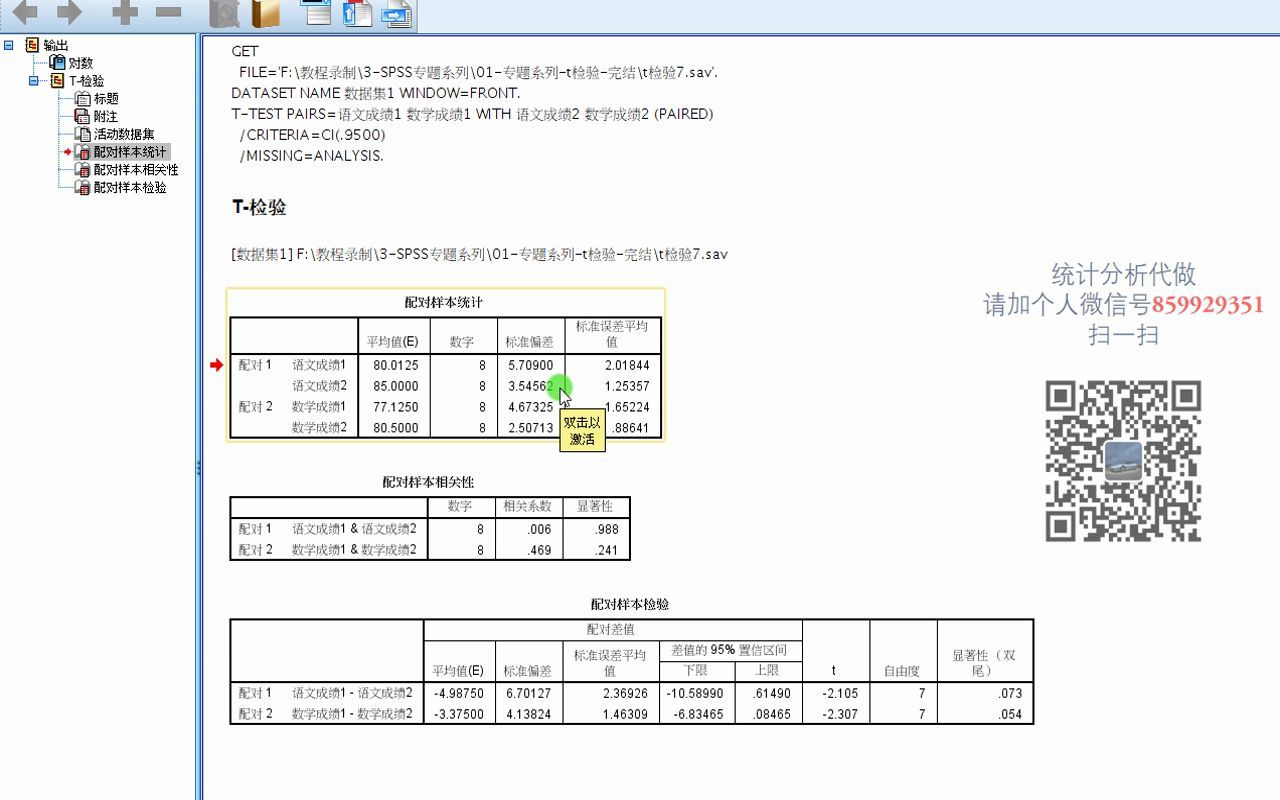The image size is (1280, 800).
Task: Click the 标准误差平均值 header in statistics table
Action: (612, 334)
